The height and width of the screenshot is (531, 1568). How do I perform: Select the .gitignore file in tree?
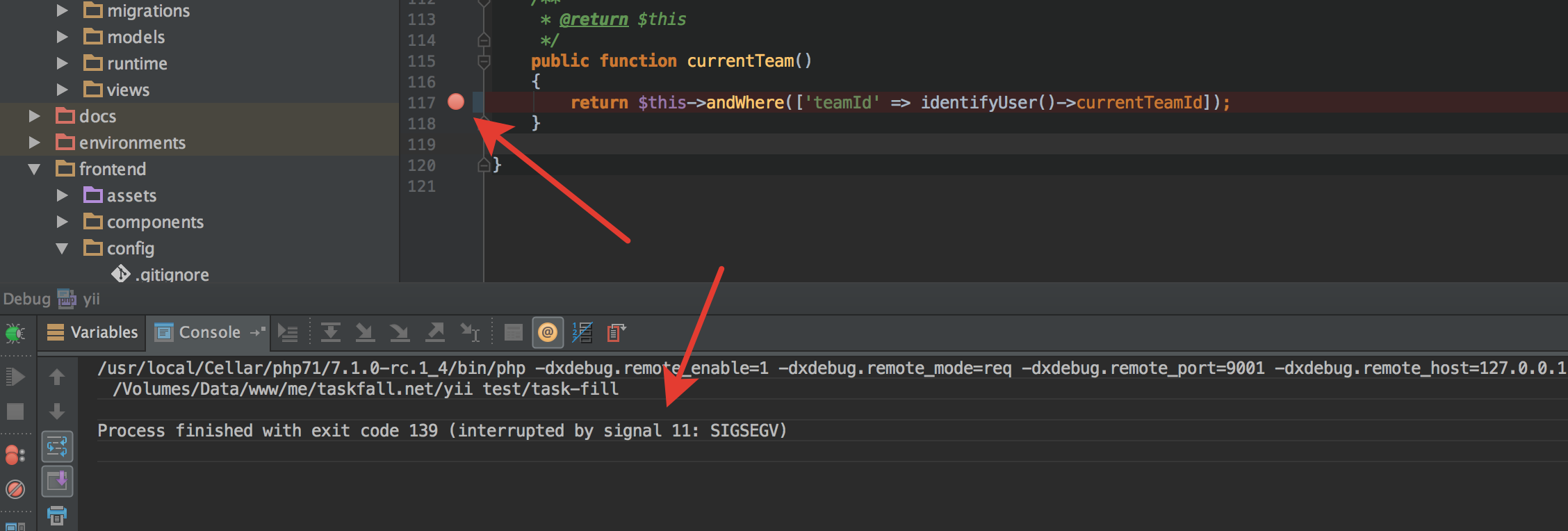tap(171, 275)
